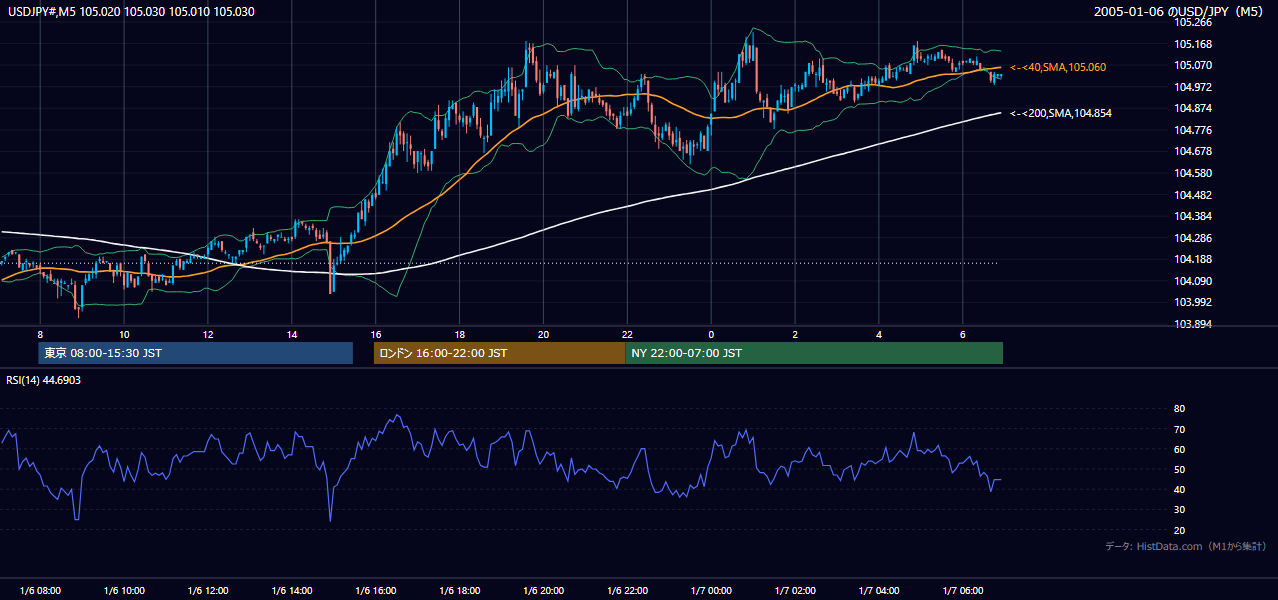
Task: Click hour label 4 on price chart axis
Action: click(x=879, y=334)
